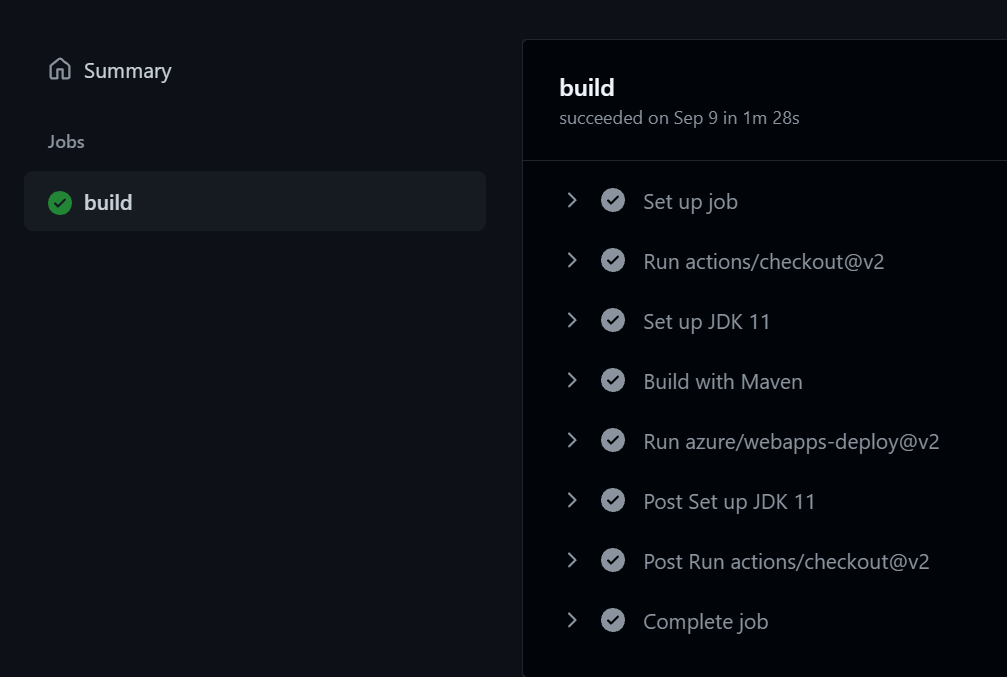Open the Set up JDK 11 step label

[x=706, y=321]
